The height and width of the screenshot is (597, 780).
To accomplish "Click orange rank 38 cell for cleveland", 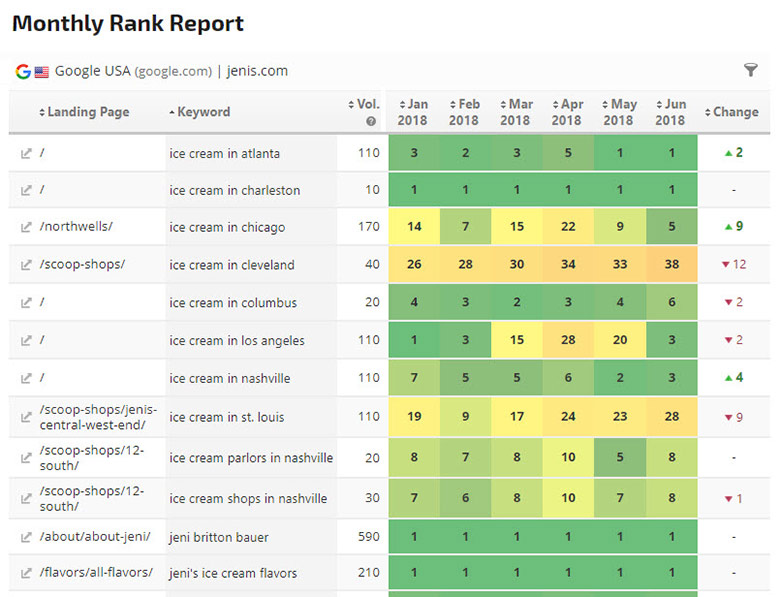I will pos(670,265).
